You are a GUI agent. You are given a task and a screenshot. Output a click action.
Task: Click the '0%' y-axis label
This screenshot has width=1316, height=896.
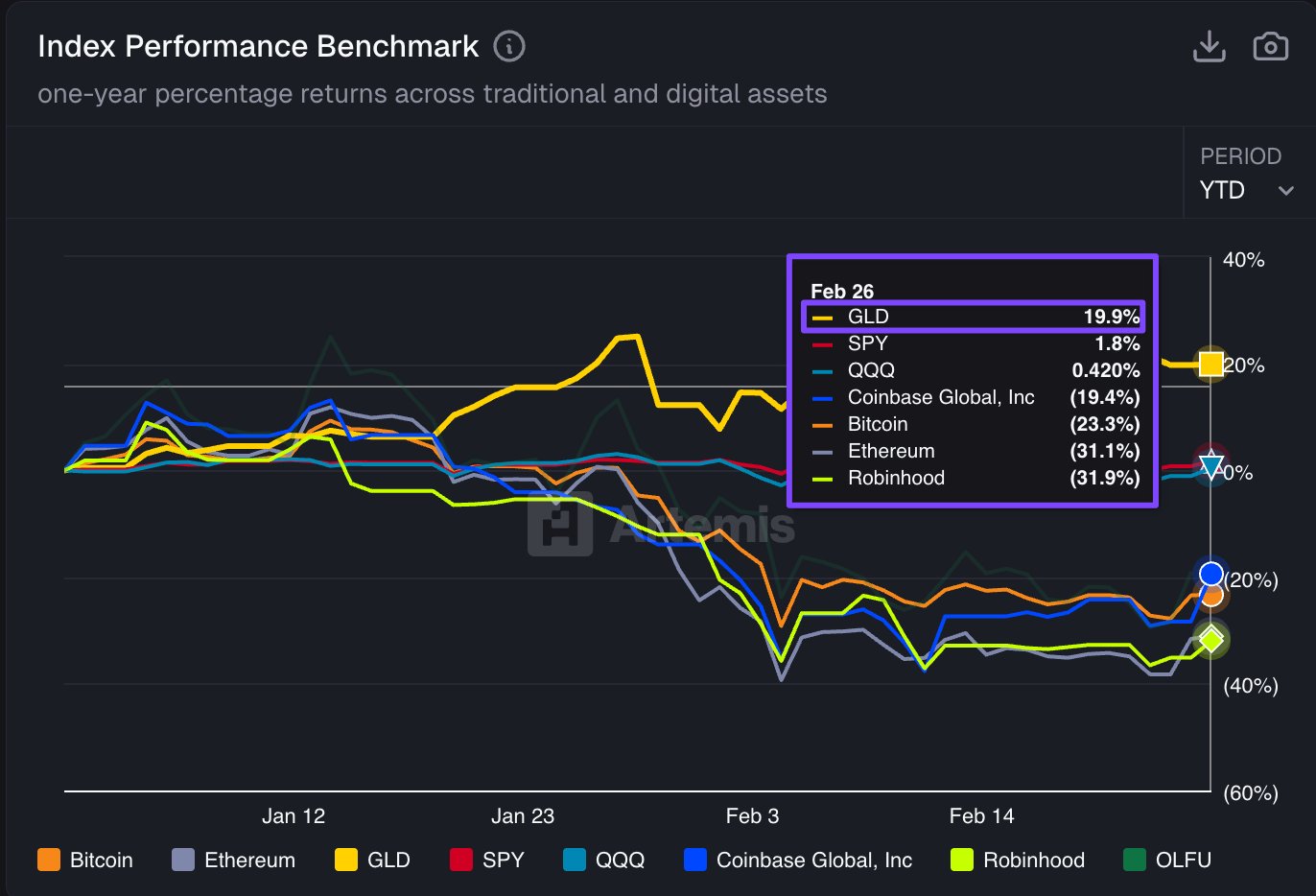(x=1238, y=473)
